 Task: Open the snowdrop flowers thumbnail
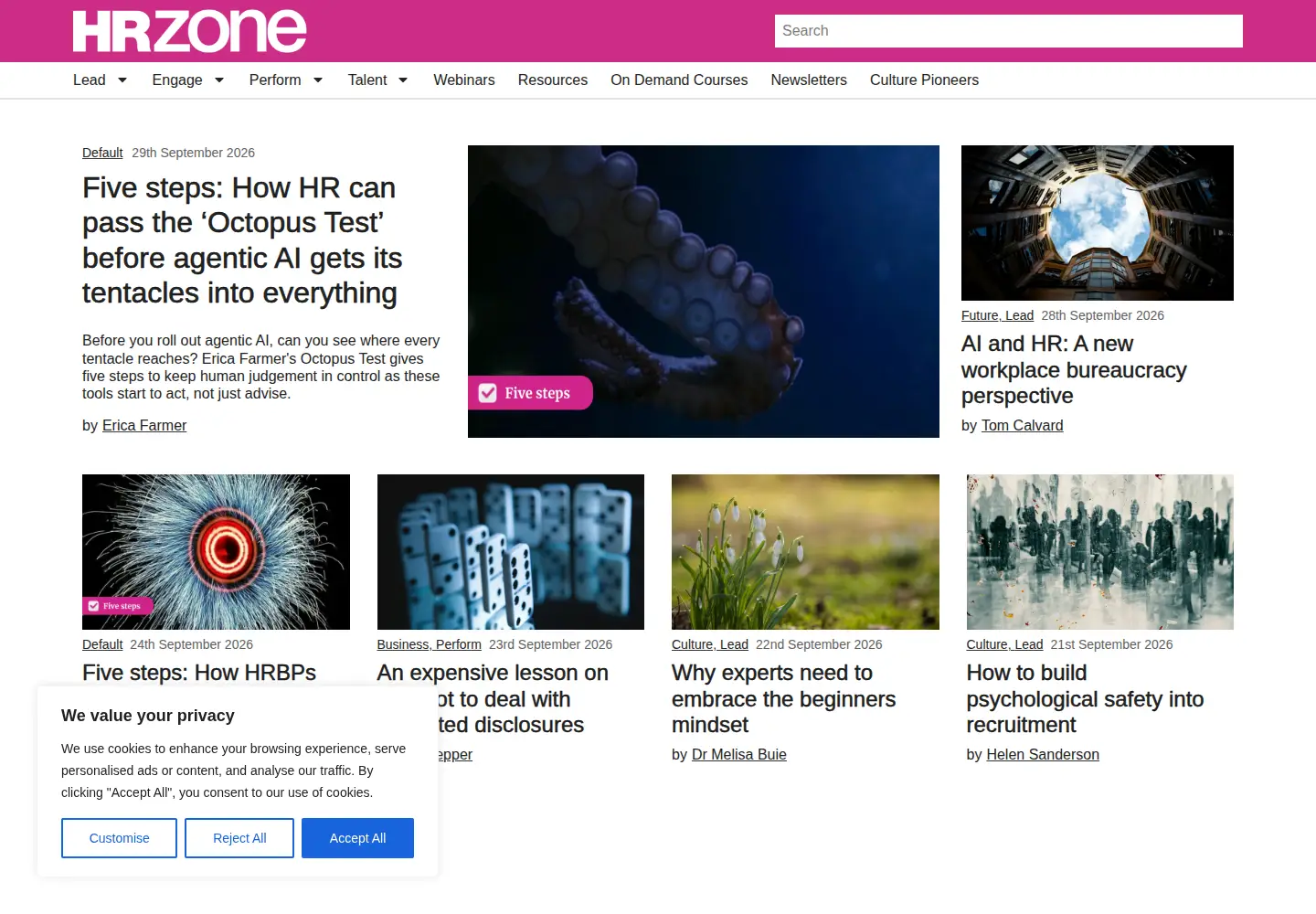click(805, 552)
